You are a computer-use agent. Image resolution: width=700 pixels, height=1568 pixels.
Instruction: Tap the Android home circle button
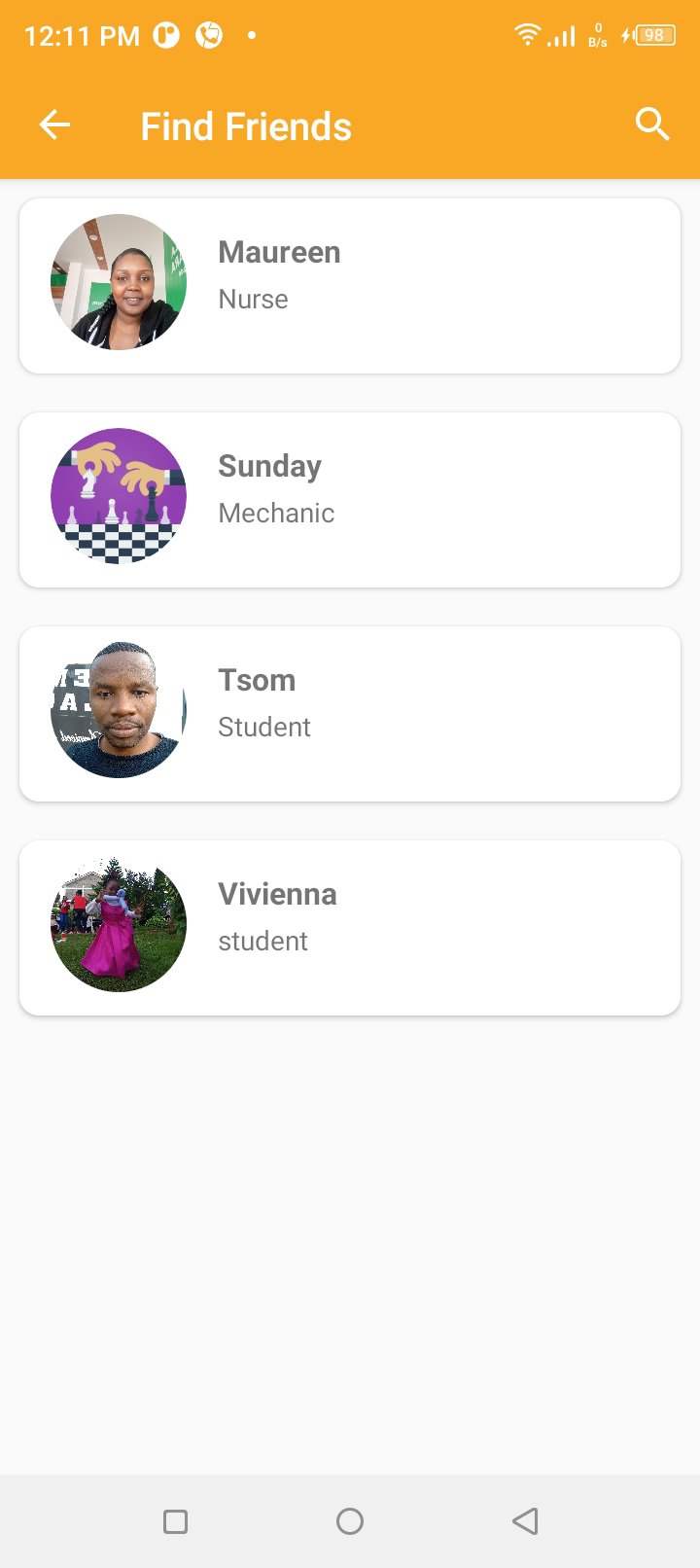pyautogui.click(x=350, y=1521)
